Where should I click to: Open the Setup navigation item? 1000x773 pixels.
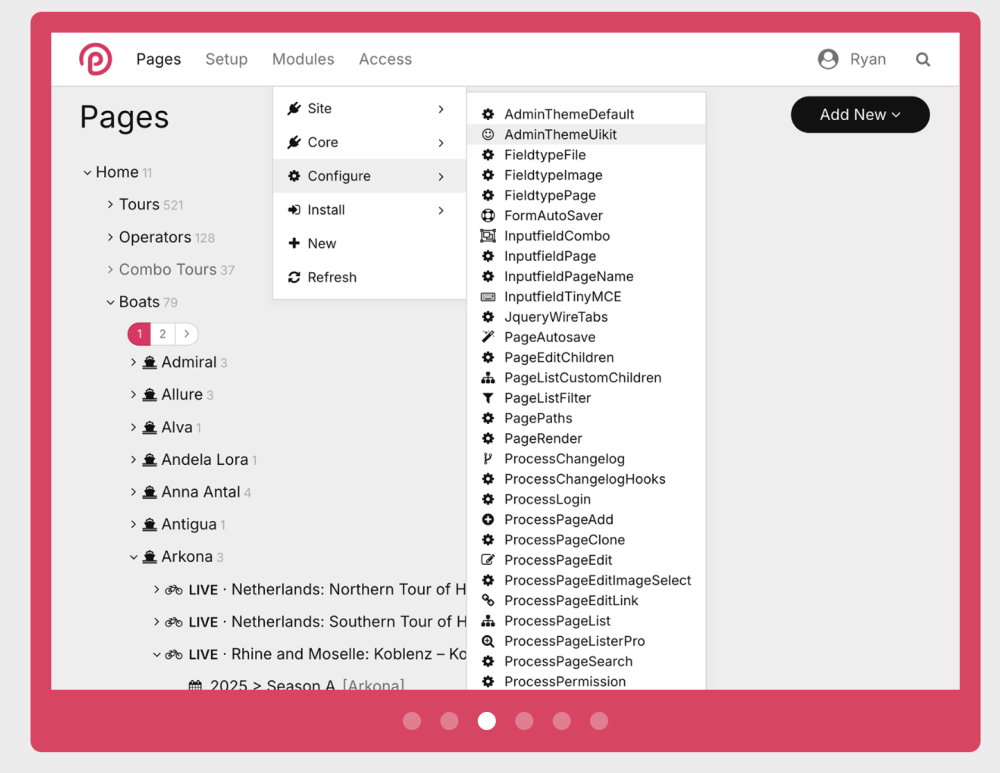coord(226,59)
